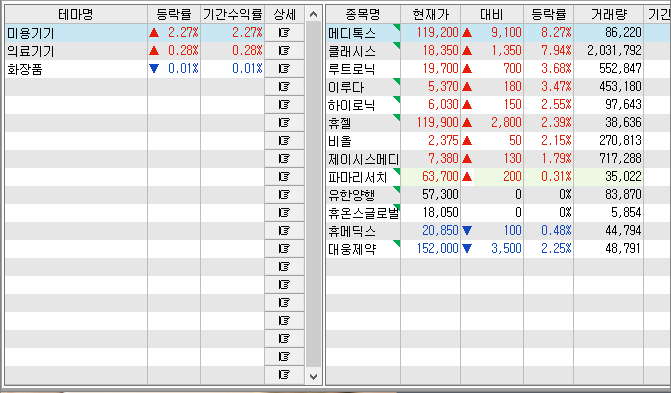671x393 pixels.
Task: Select the 의료기기 theme row
Action: [x=134, y=51]
